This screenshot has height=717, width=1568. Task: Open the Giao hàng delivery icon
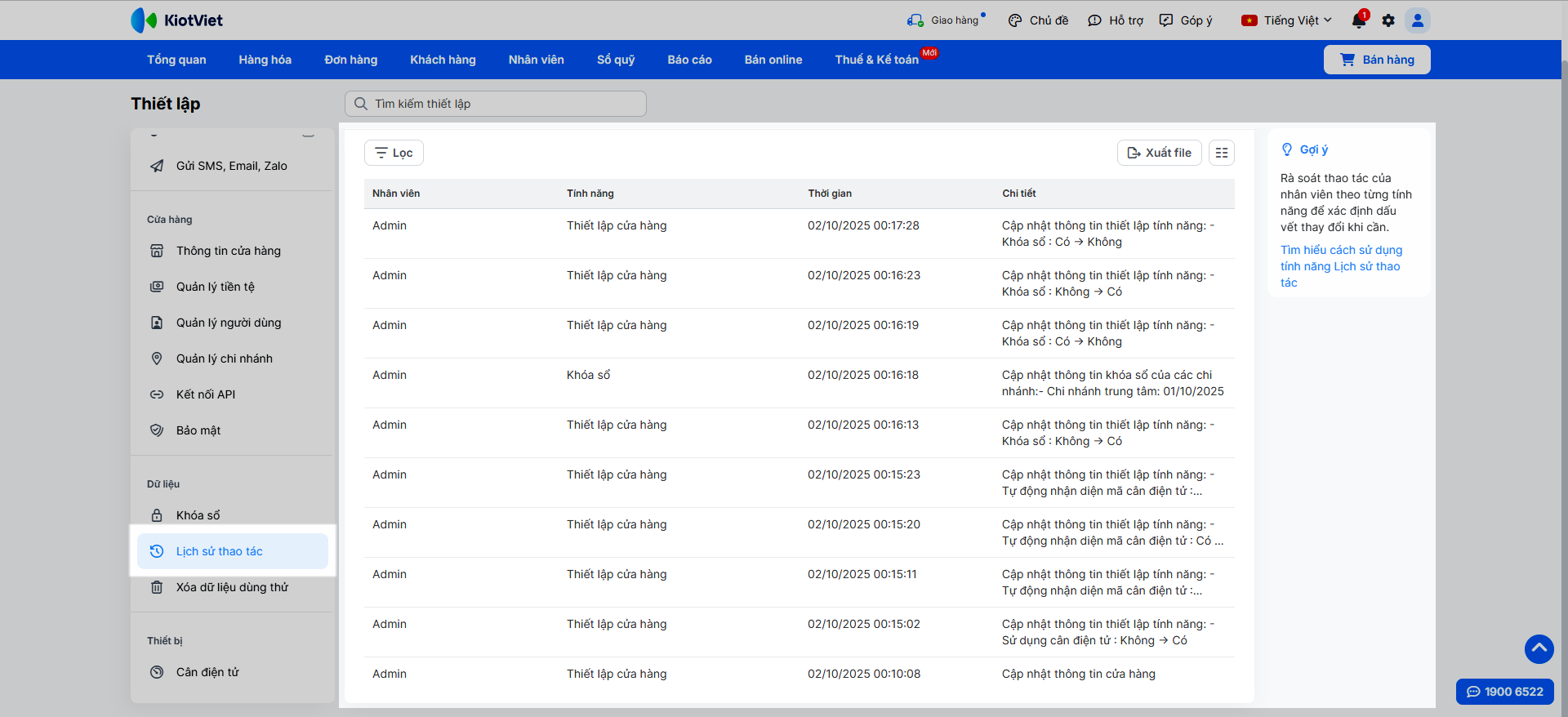(915, 20)
